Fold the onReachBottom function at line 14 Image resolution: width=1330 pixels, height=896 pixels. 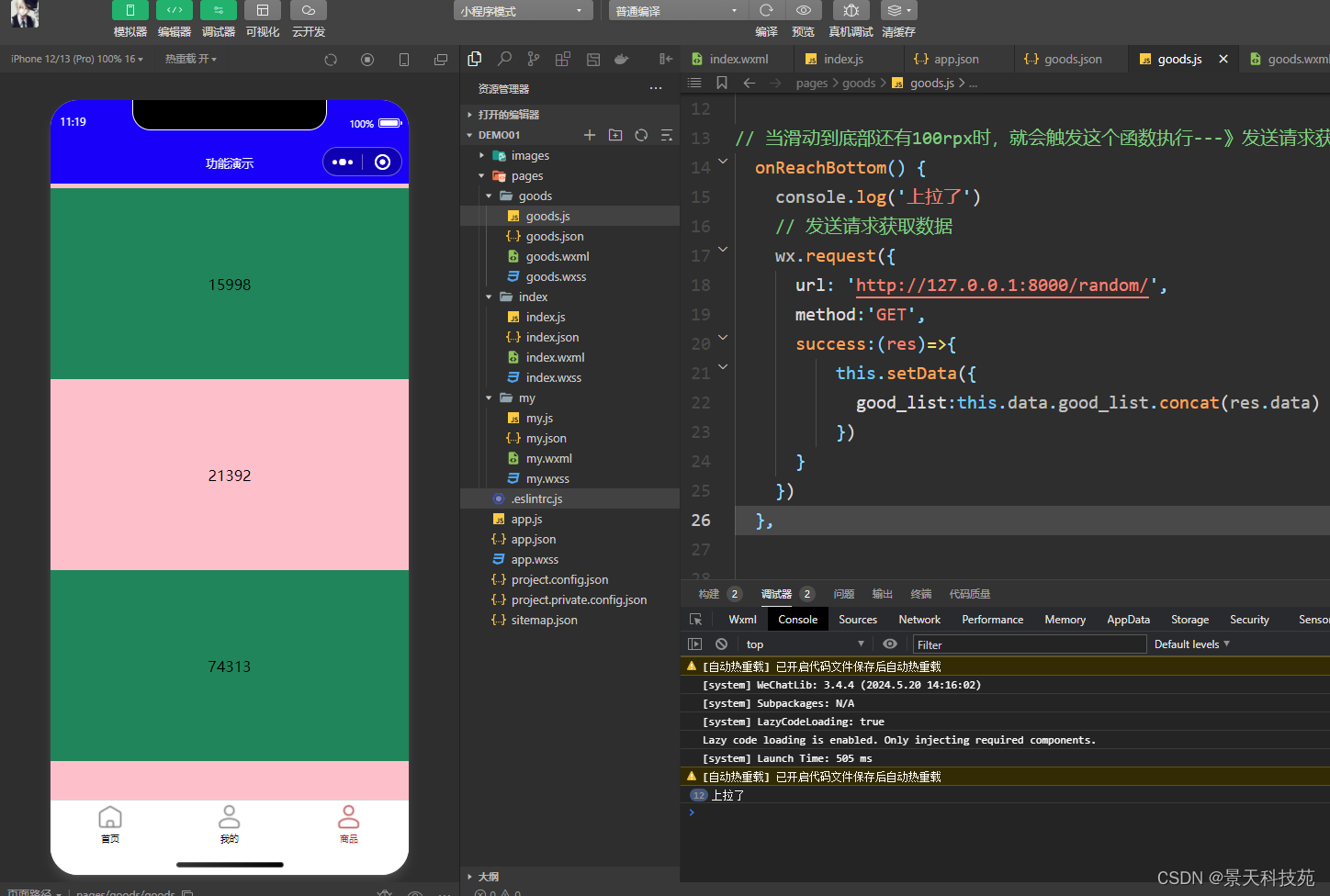click(723, 162)
